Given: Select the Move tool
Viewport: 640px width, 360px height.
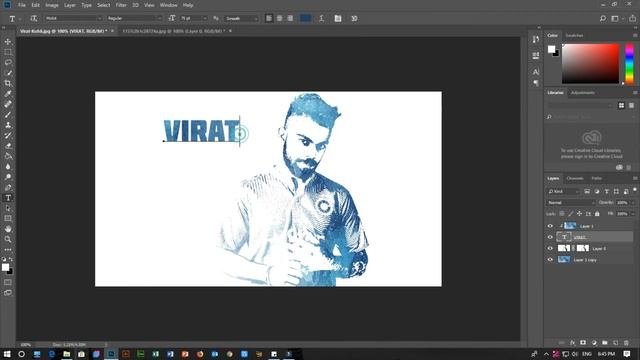Looking at the screenshot, I should [x=8, y=42].
